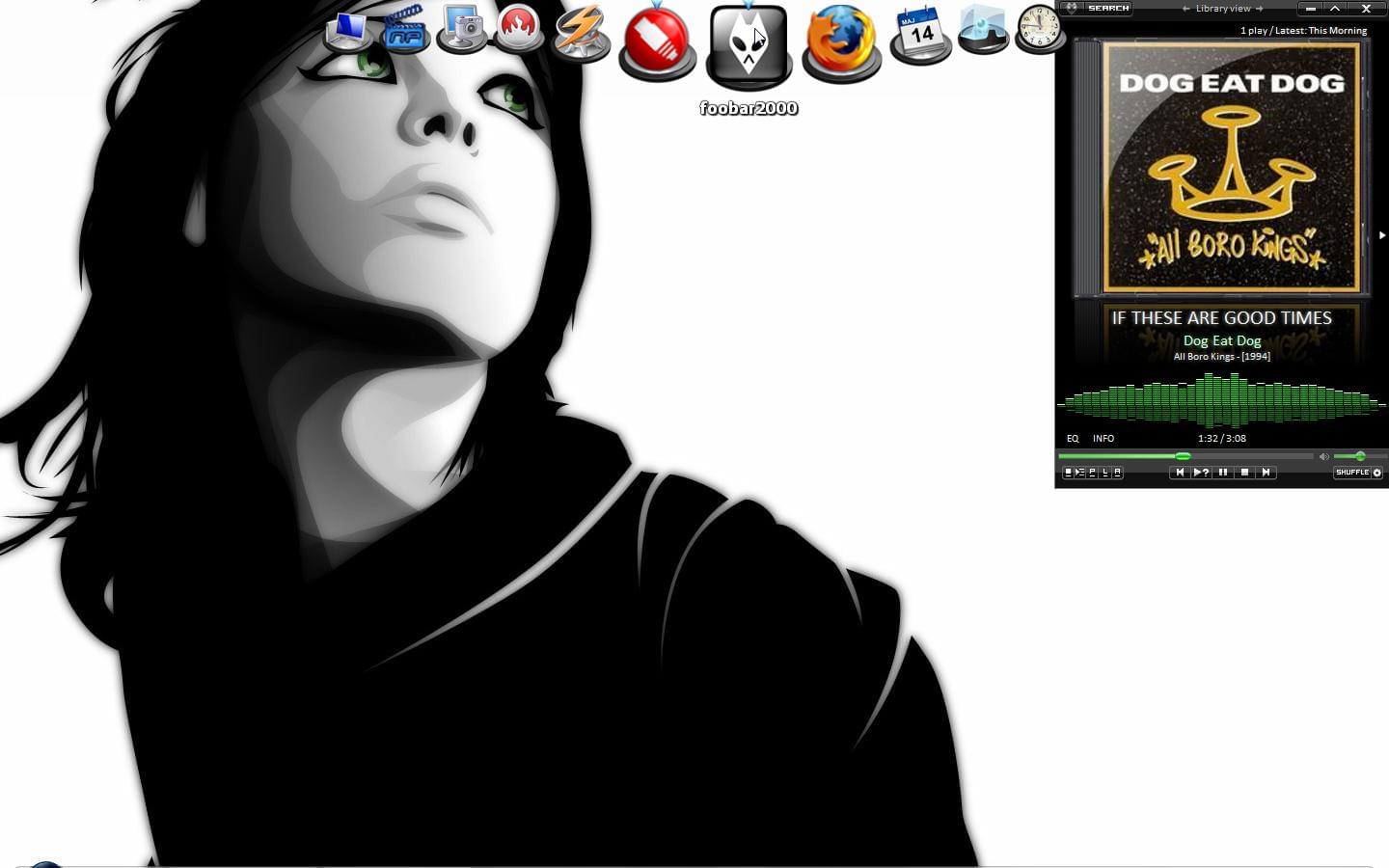
Task: Pause the current song
Action: click(x=1223, y=473)
